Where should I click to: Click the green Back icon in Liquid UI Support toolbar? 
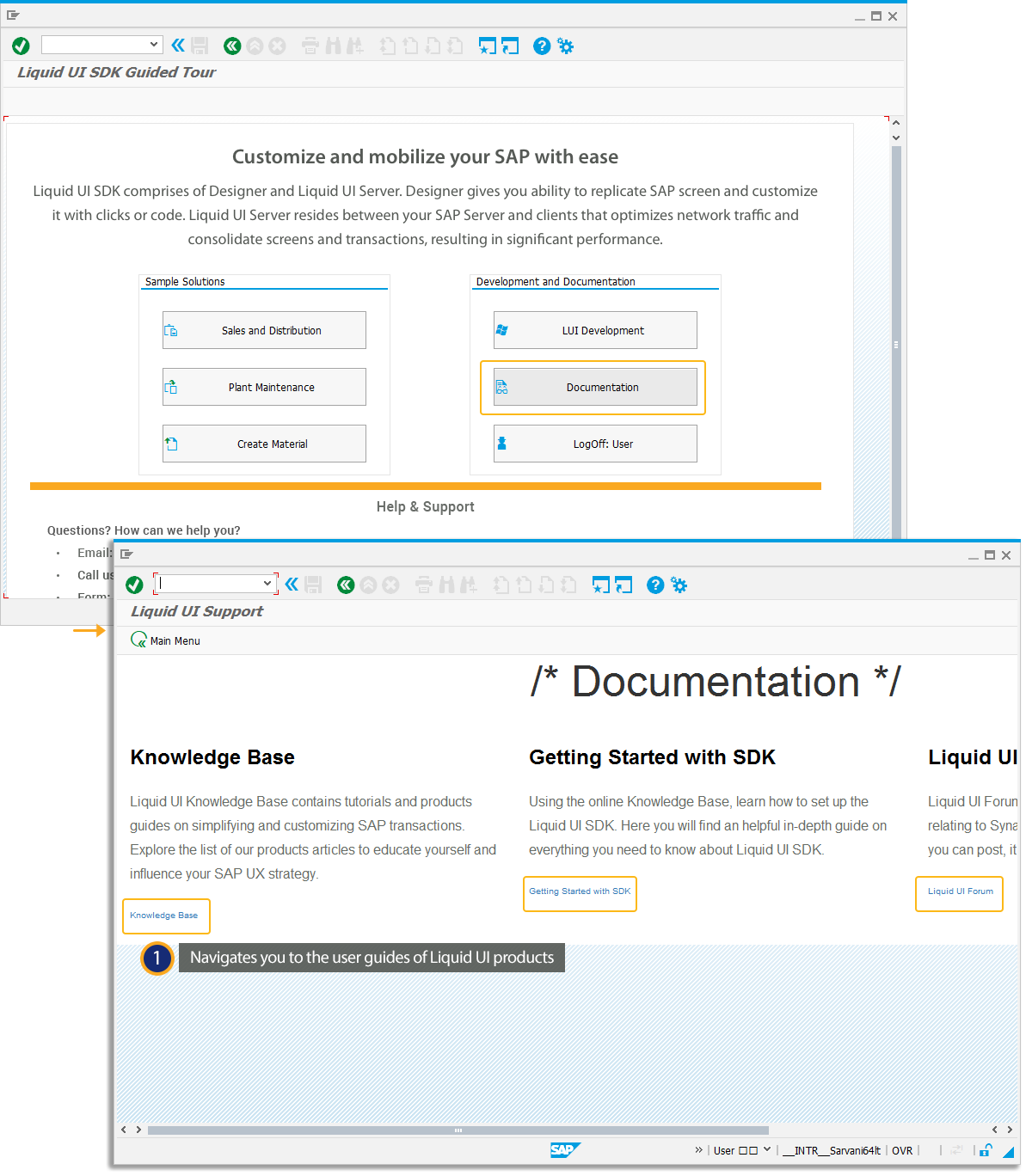coord(346,585)
